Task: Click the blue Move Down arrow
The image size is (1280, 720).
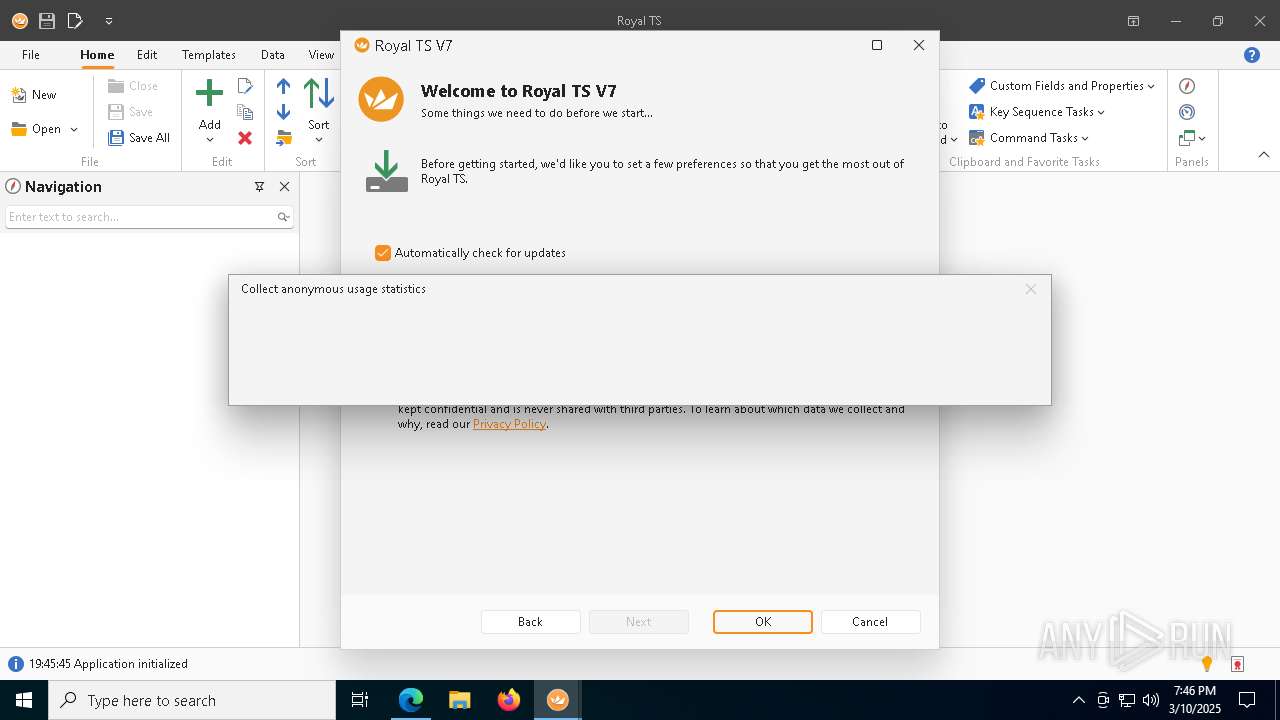Action: coord(283,112)
